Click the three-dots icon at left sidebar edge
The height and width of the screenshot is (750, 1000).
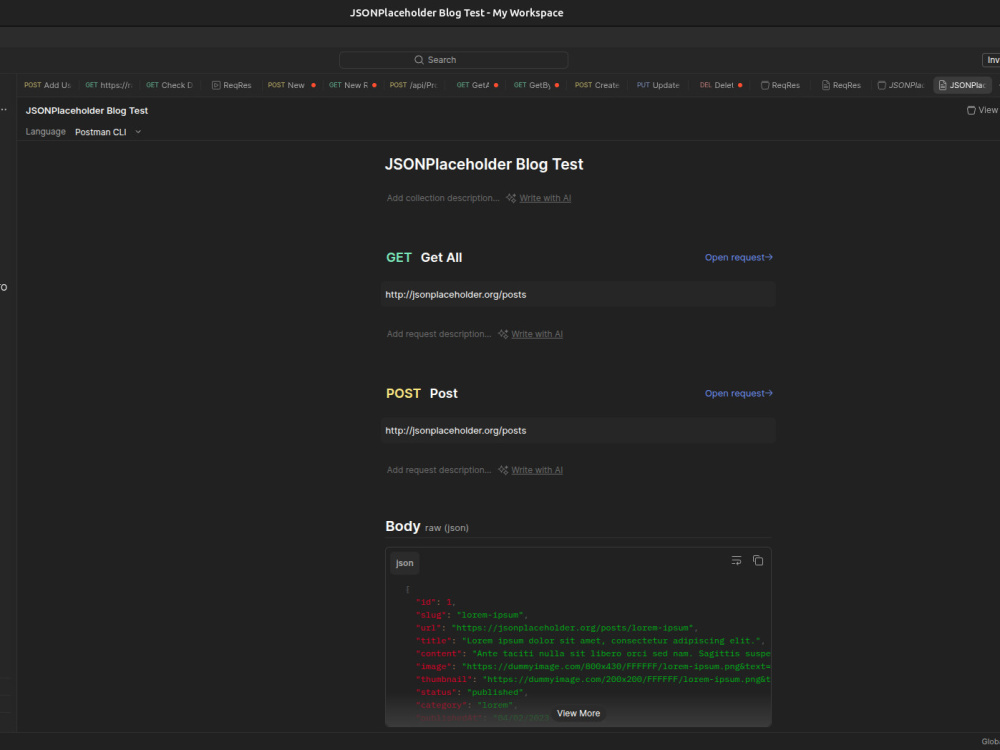[x=4, y=110]
